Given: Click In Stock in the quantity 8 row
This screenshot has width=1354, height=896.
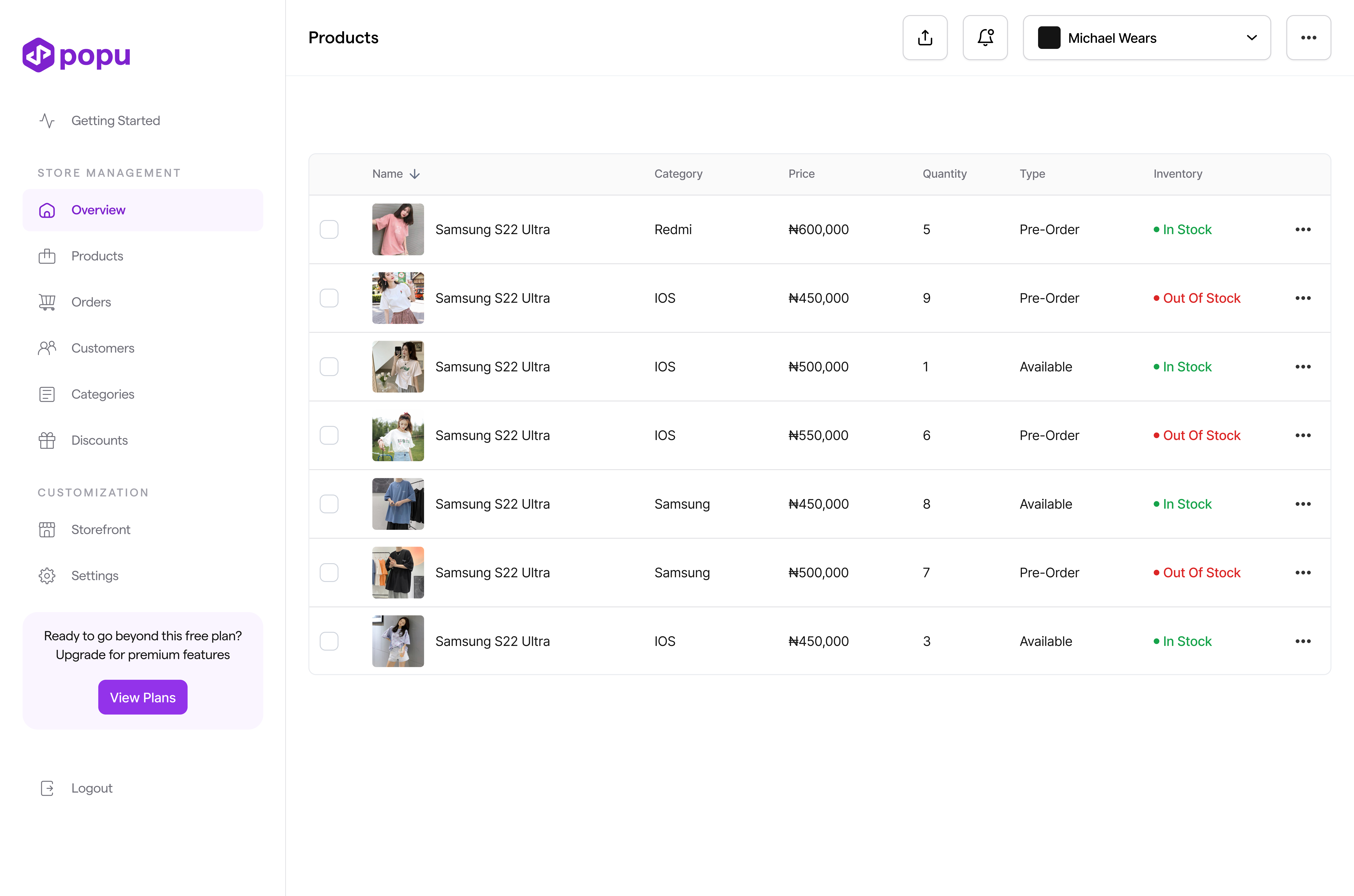Looking at the screenshot, I should [x=1183, y=504].
